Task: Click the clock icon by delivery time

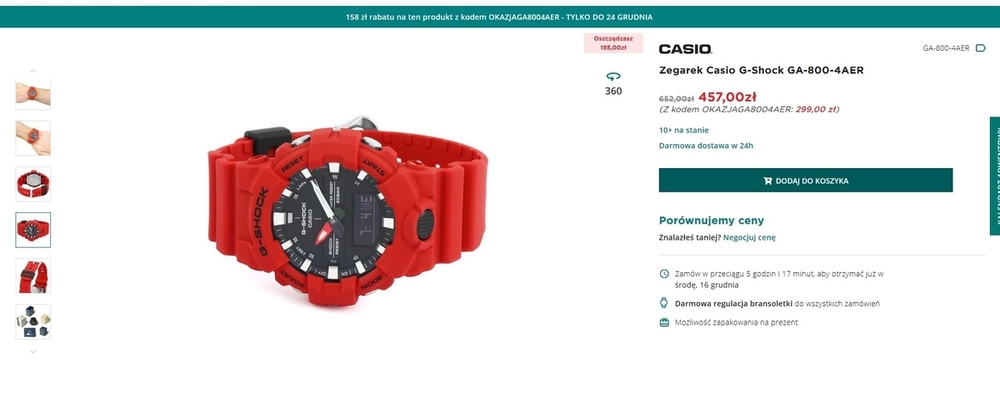Action: tap(664, 274)
